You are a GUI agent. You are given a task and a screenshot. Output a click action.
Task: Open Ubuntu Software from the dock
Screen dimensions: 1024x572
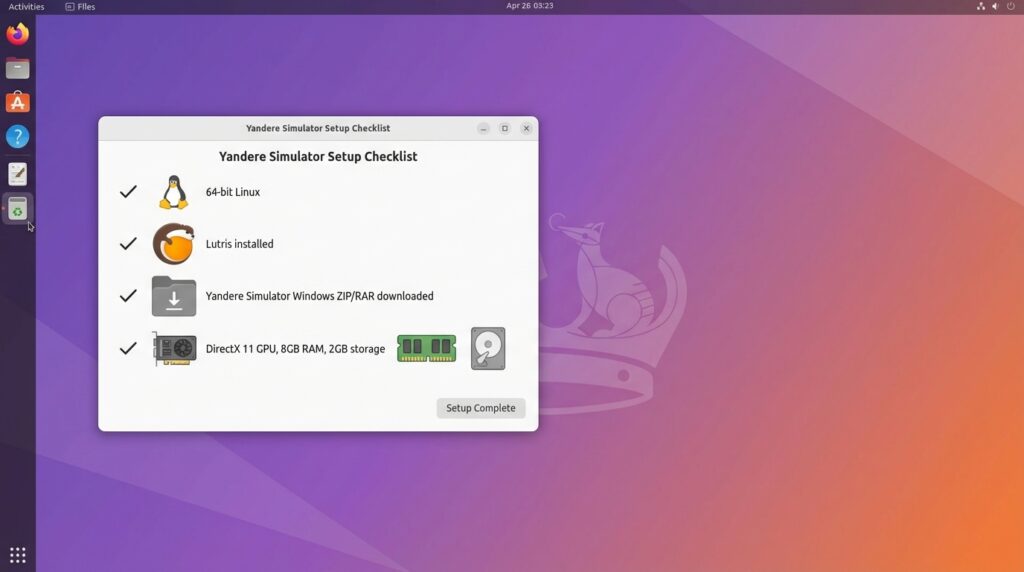pyautogui.click(x=18, y=102)
